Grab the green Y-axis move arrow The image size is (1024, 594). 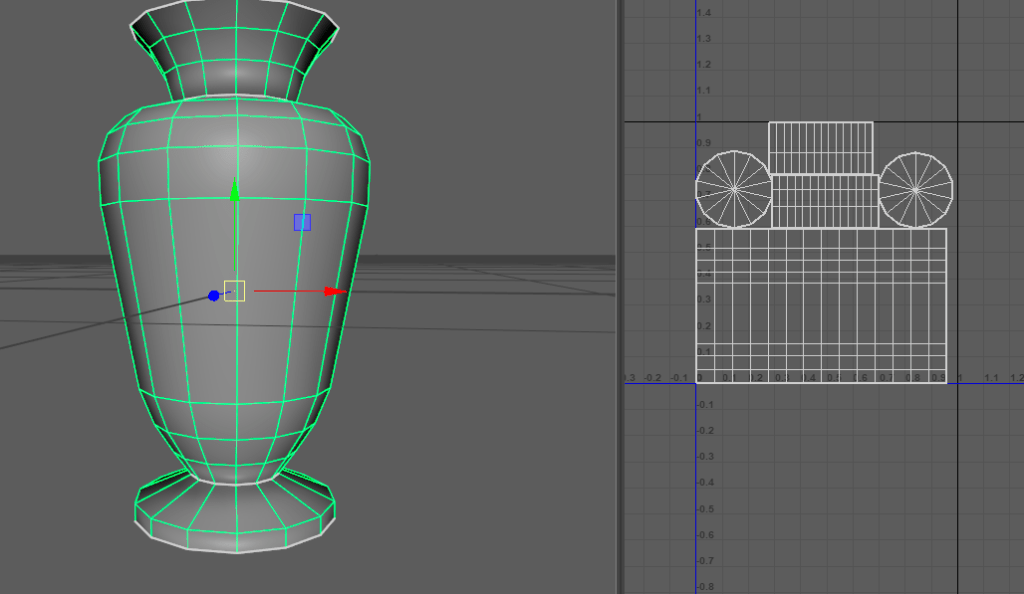pyautogui.click(x=234, y=189)
